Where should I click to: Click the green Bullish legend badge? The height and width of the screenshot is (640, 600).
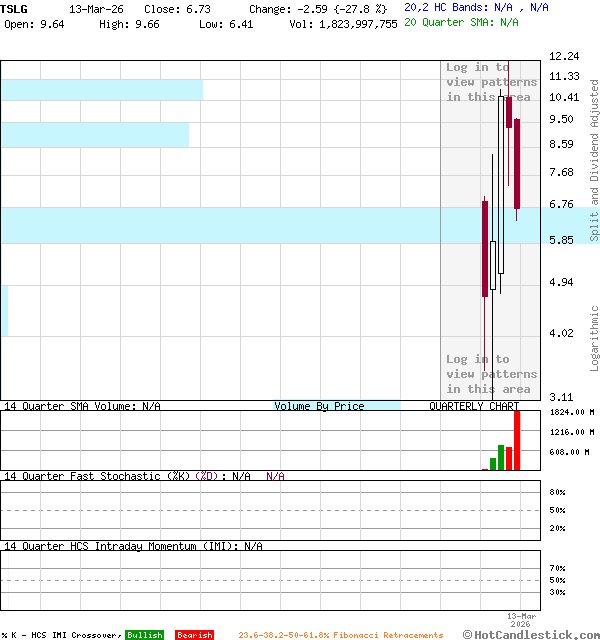click(x=144, y=635)
